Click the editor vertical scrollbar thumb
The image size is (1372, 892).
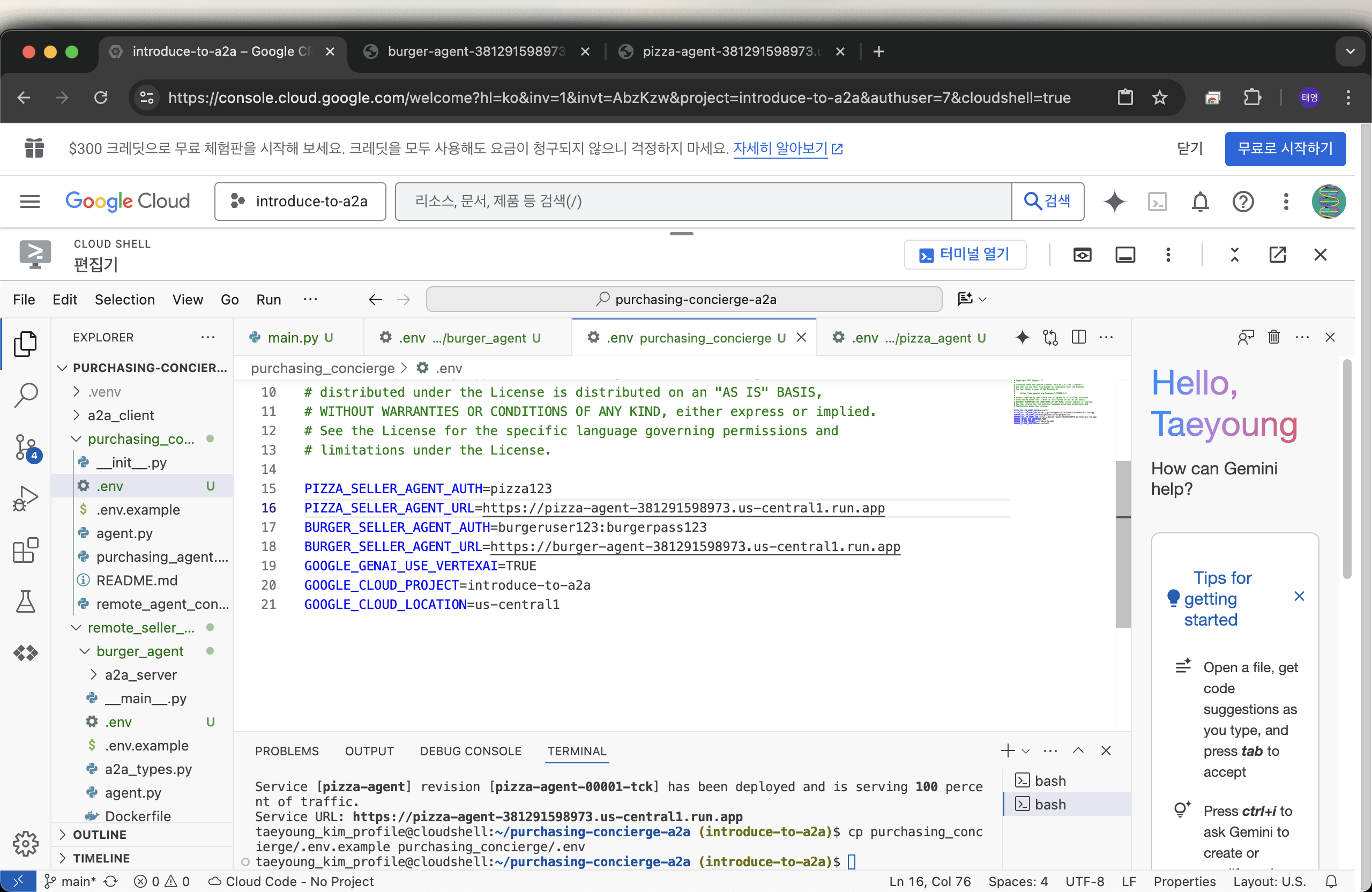[1122, 544]
